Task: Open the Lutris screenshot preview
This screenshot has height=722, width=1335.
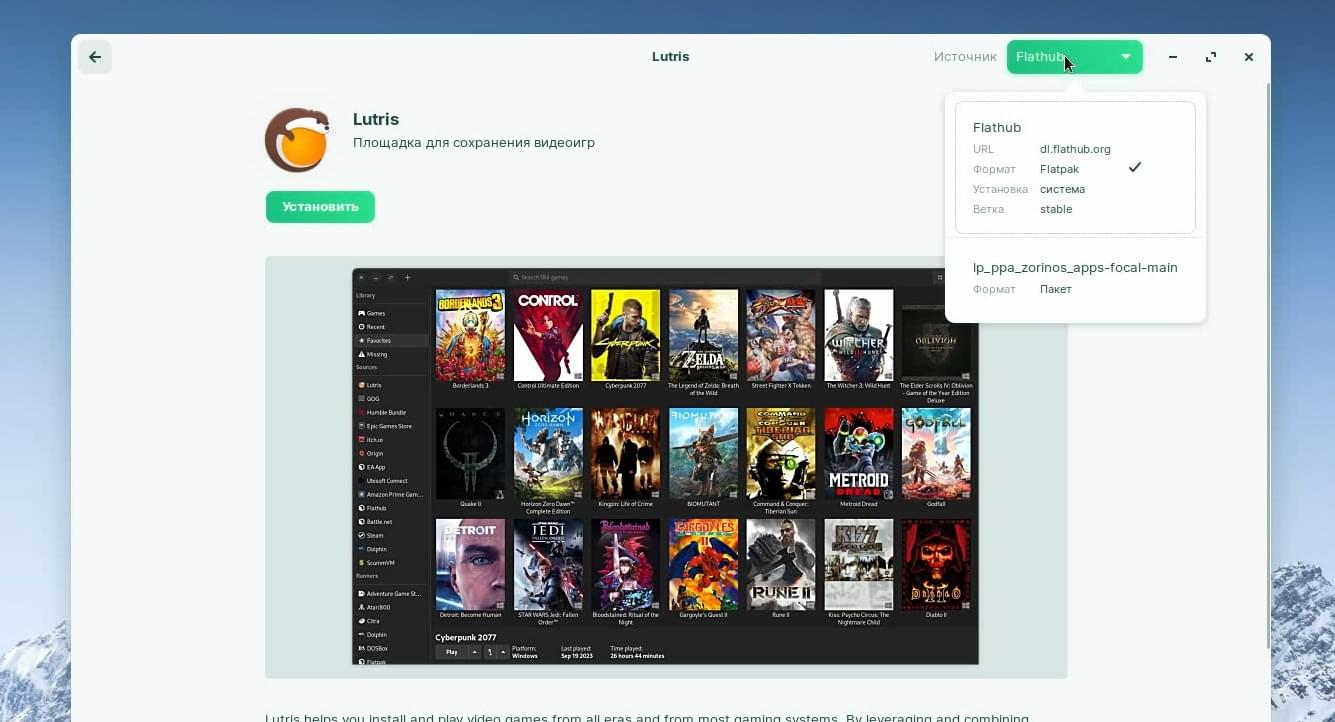Action: click(666, 467)
